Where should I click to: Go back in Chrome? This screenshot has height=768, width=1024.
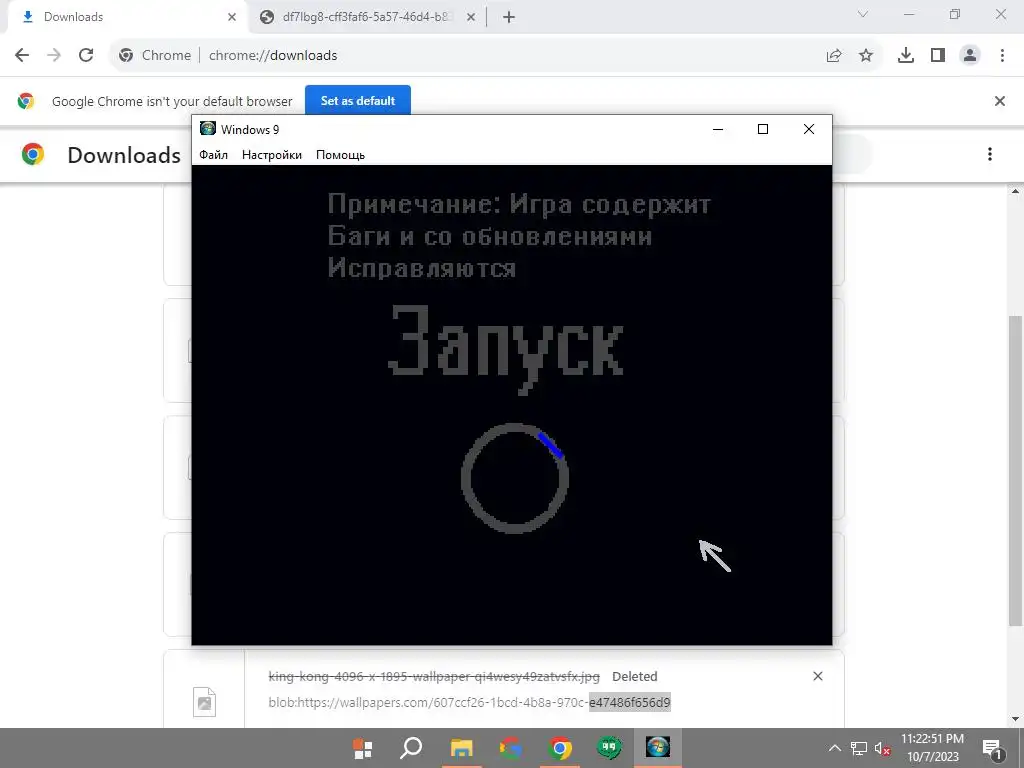[22, 55]
